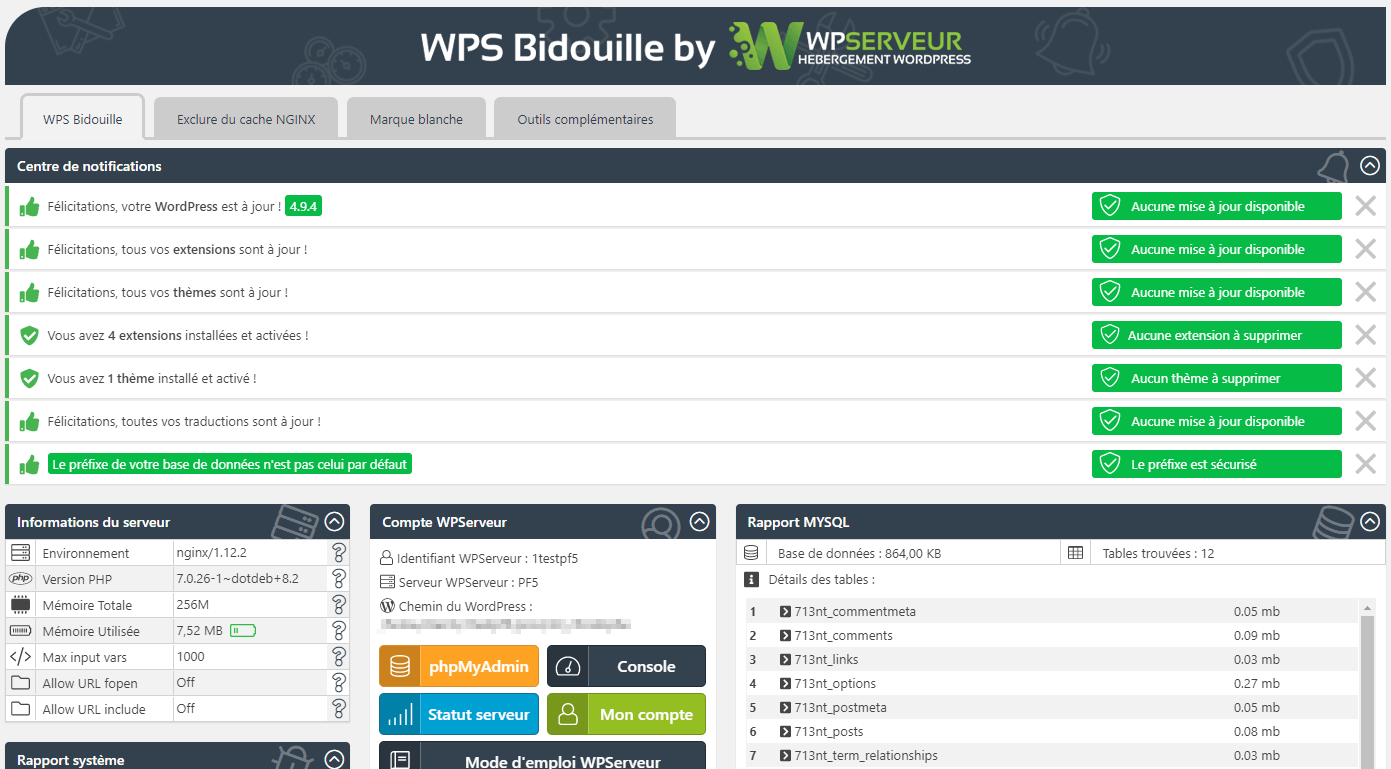Open phpMyAdmin
This screenshot has width=1391, height=769.
pos(459,666)
